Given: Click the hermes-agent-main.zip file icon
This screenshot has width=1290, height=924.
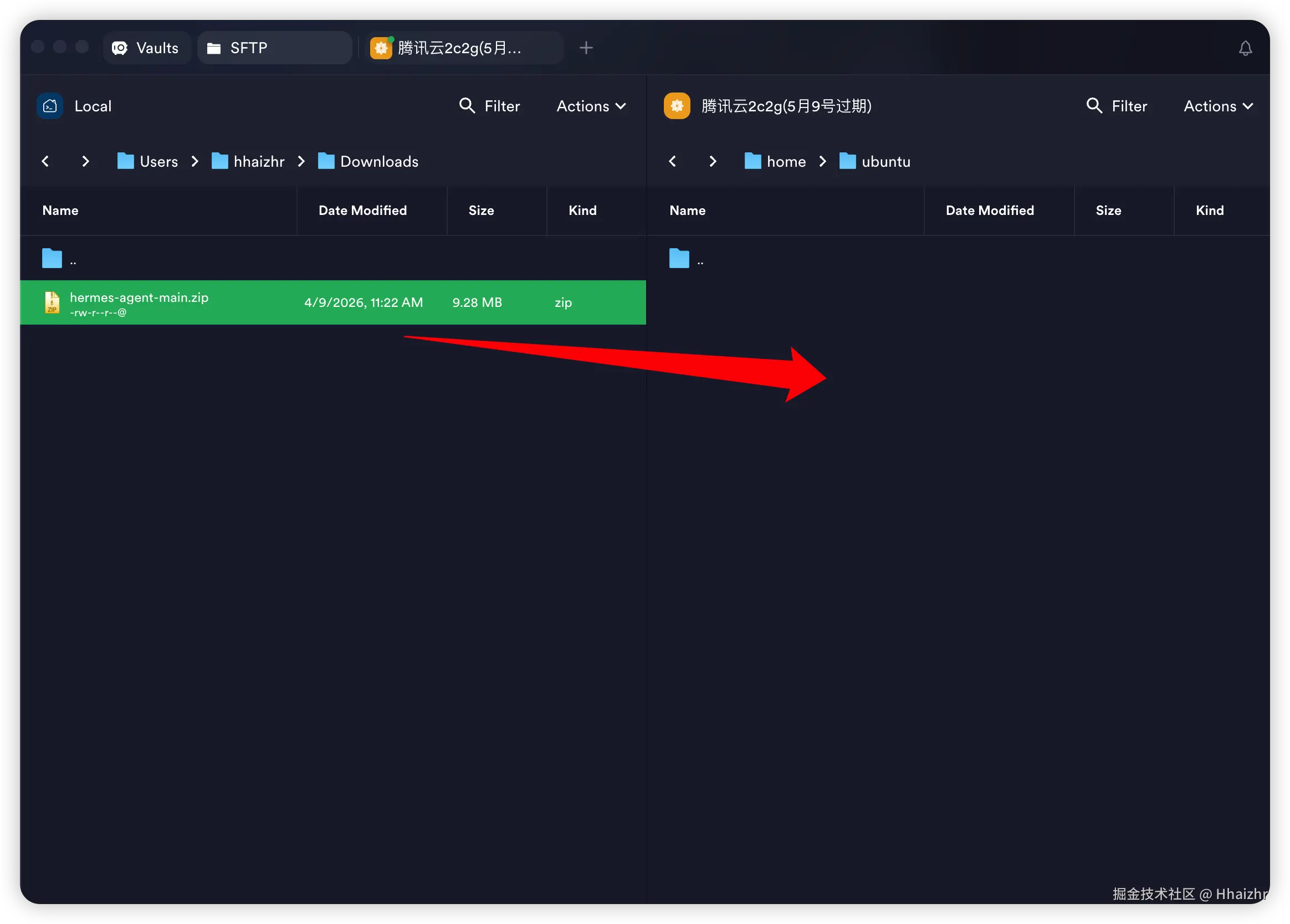Looking at the screenshot, I should click(x=52, y=302).
